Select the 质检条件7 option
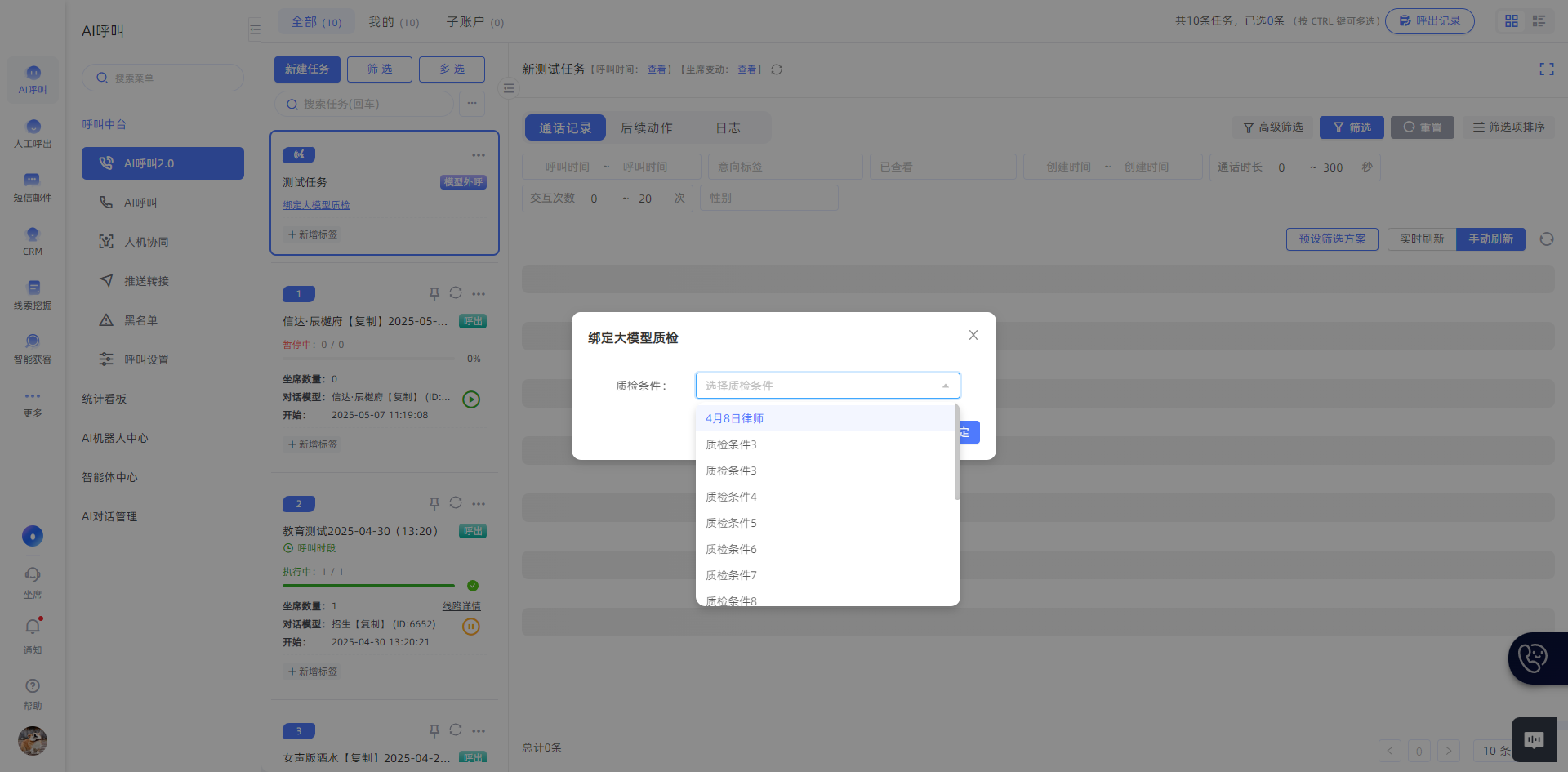This screenshot has height=772, width=1568. [x=825, y=575]
